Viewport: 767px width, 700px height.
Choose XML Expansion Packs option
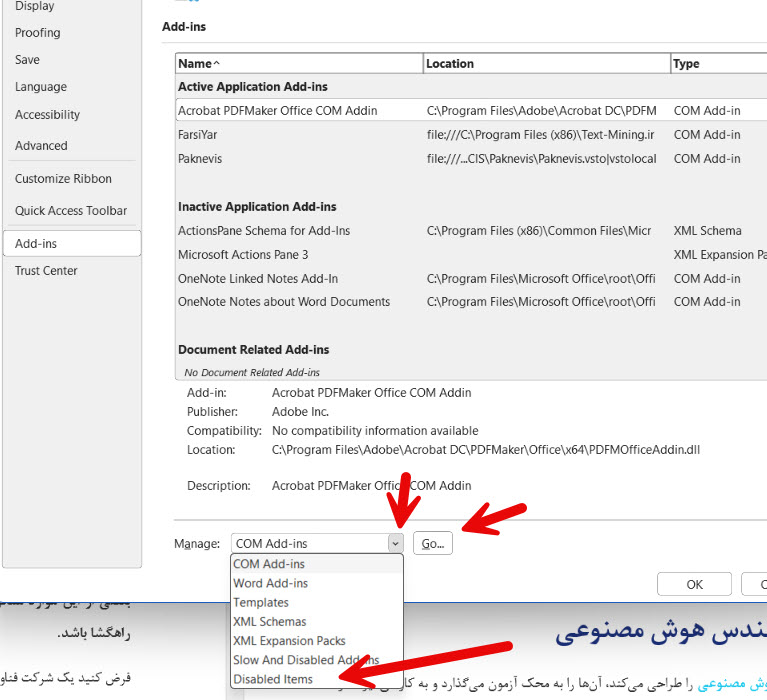tap(289, 641)
